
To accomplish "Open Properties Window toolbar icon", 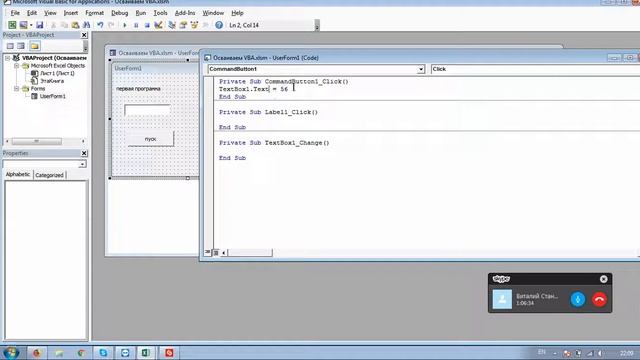I will point(183,25).
